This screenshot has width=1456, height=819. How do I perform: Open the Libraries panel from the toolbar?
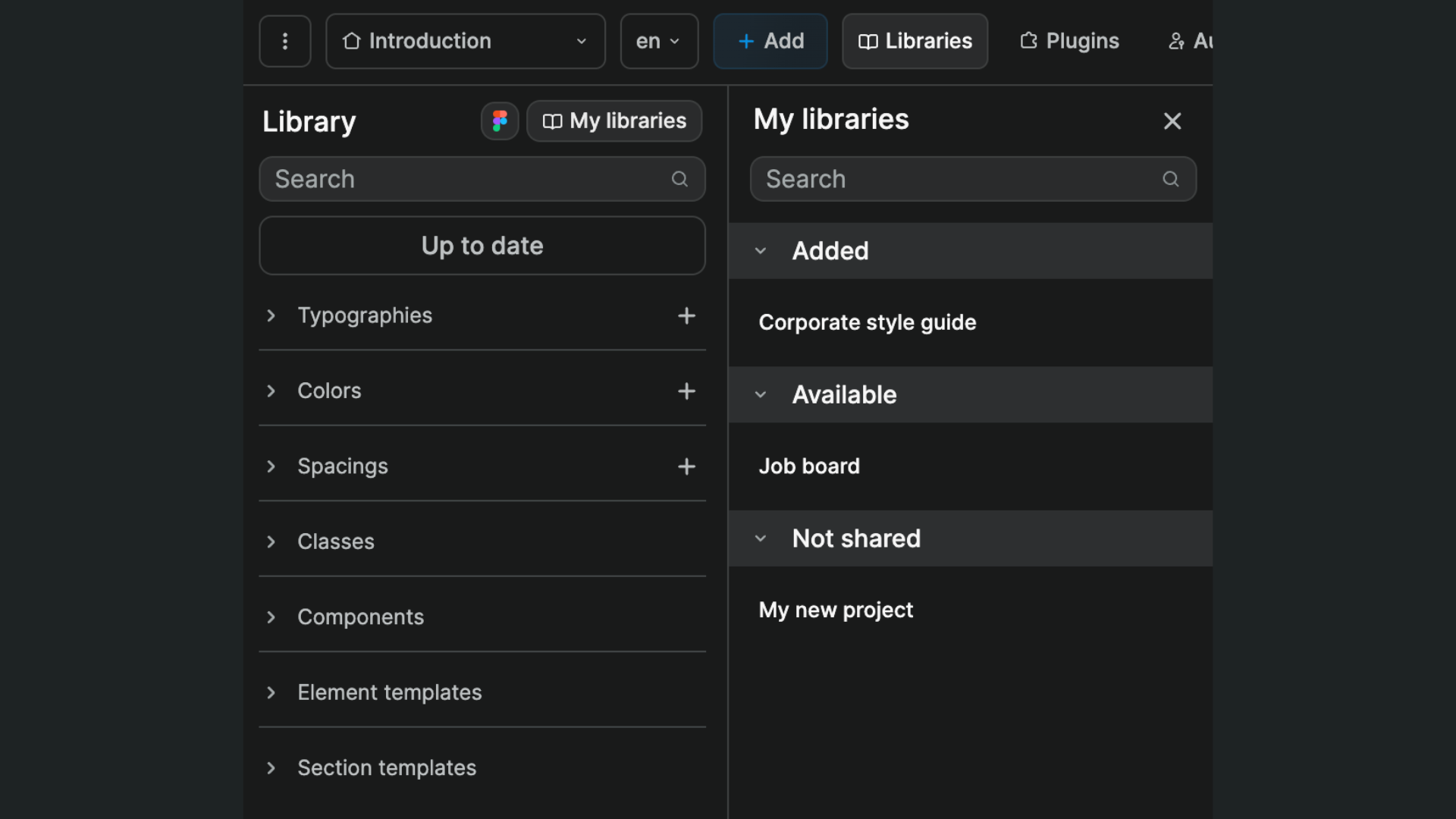[x=915, y=41]
